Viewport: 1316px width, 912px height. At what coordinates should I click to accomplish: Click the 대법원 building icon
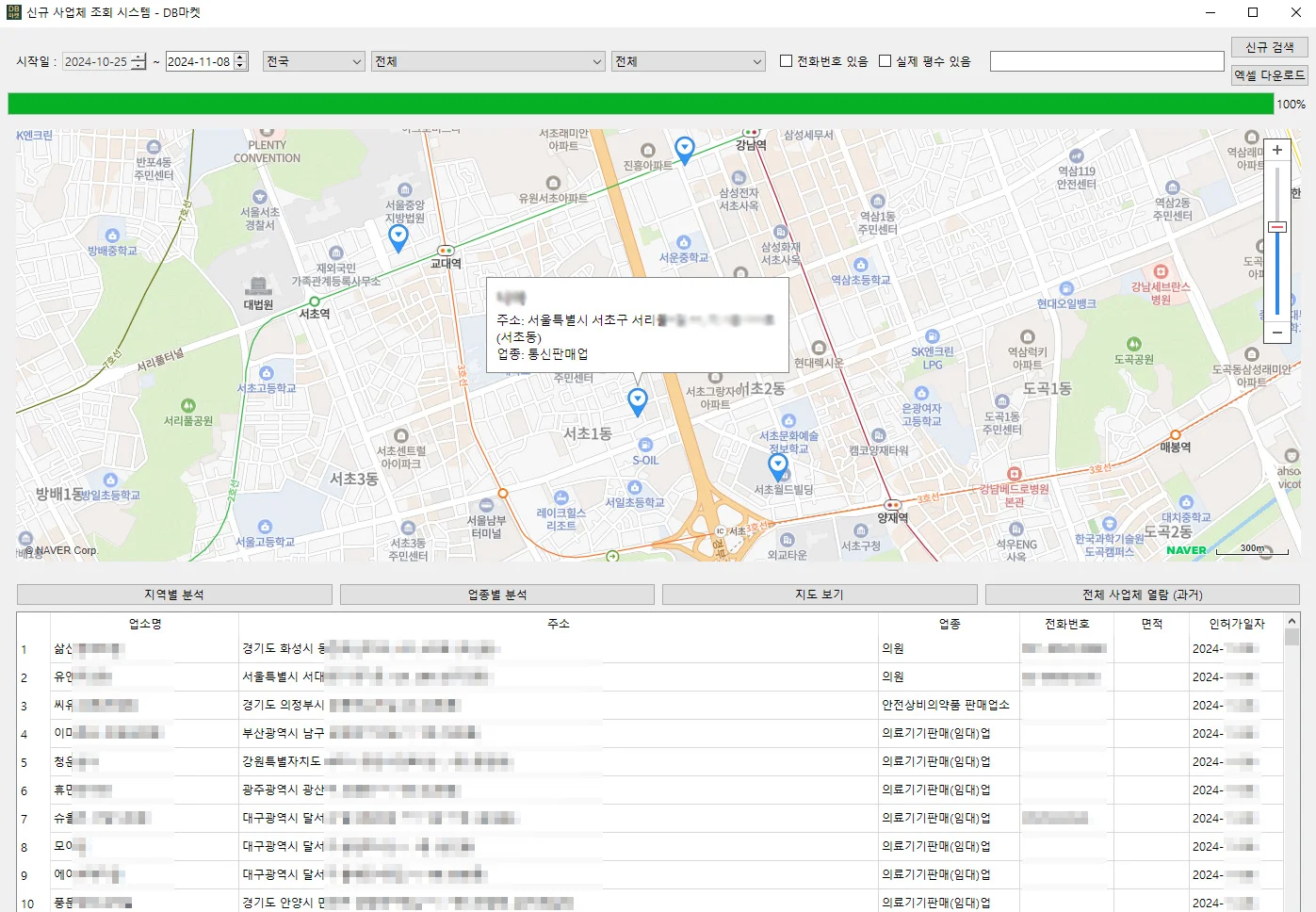pyautogui.click(x=258, y=285)
